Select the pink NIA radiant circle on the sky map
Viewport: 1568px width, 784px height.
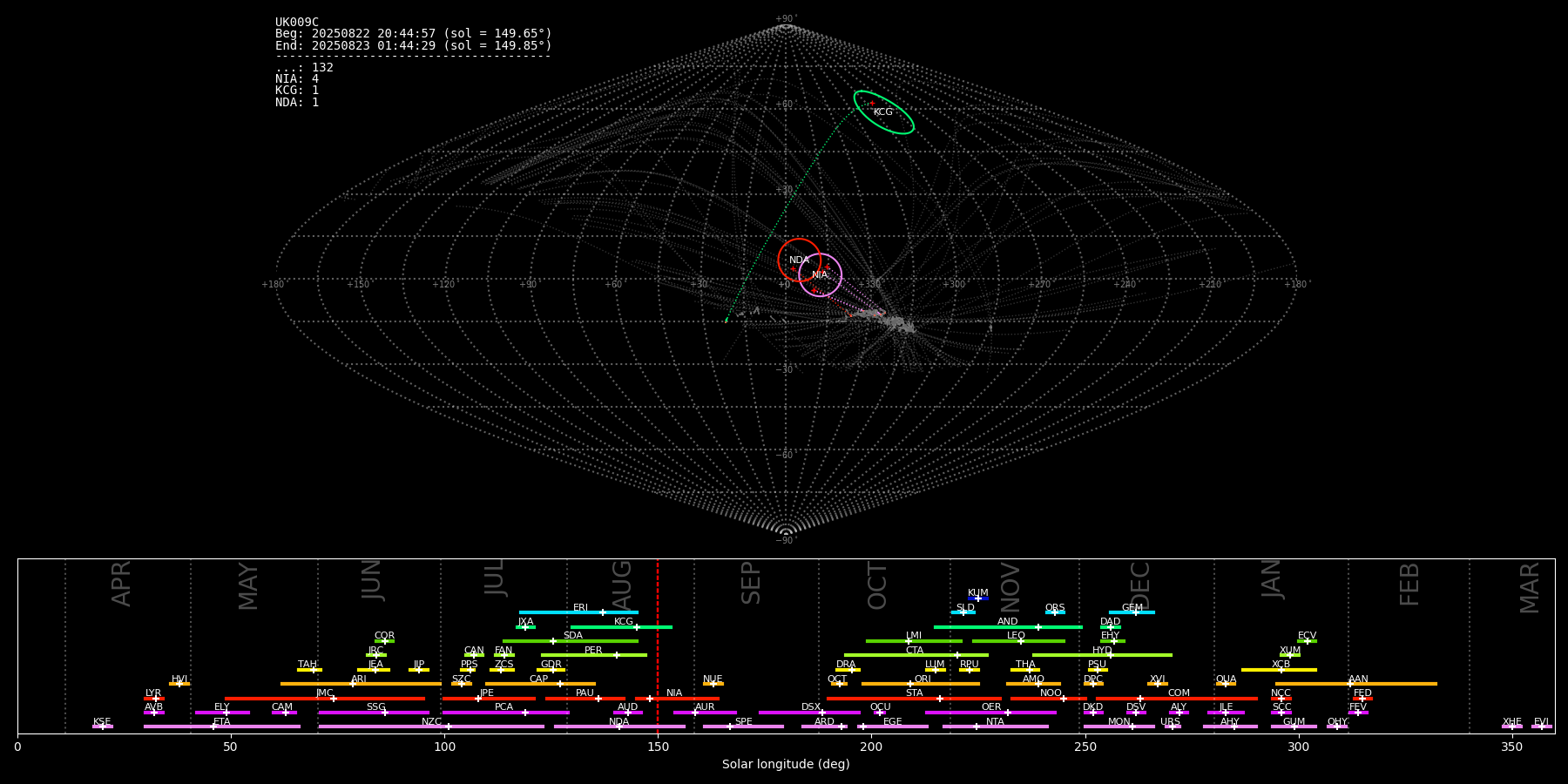point(821,275)
